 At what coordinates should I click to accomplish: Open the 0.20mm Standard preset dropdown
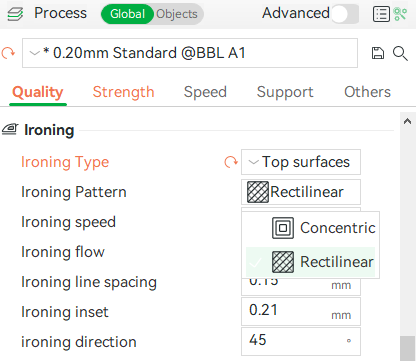(190, 53)
